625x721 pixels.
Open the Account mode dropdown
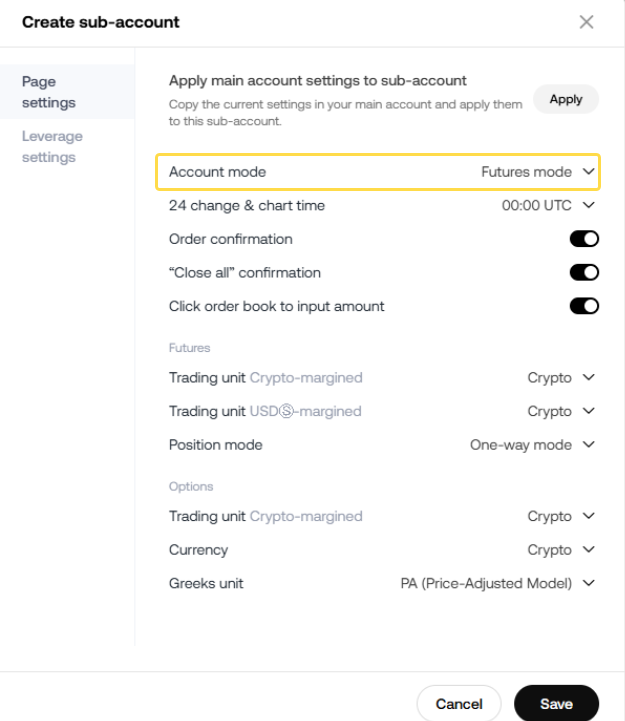[589, 172]
